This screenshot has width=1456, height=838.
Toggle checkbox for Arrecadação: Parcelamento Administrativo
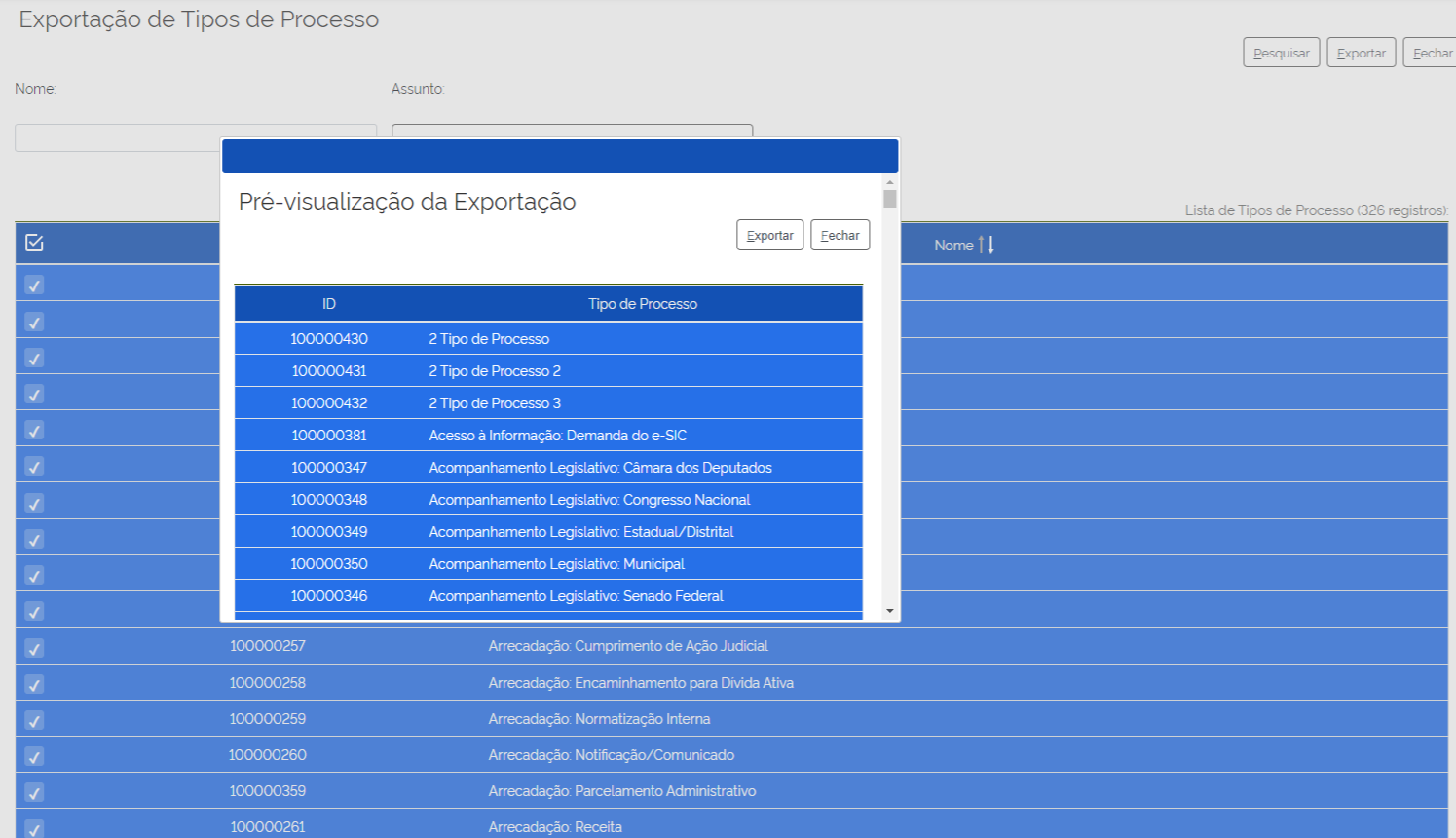click(34, 792)
